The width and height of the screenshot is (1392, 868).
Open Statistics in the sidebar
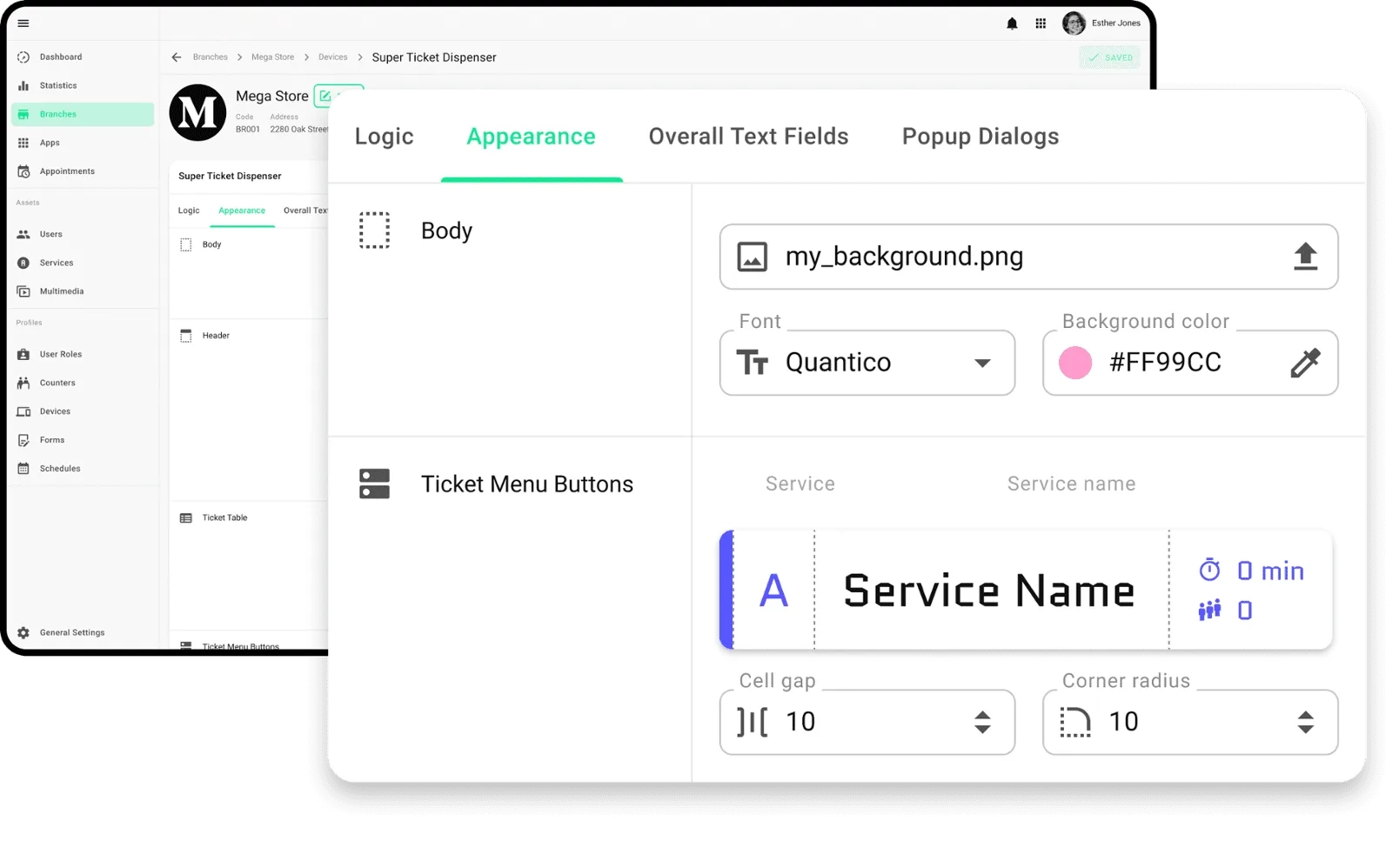point(58,86)
